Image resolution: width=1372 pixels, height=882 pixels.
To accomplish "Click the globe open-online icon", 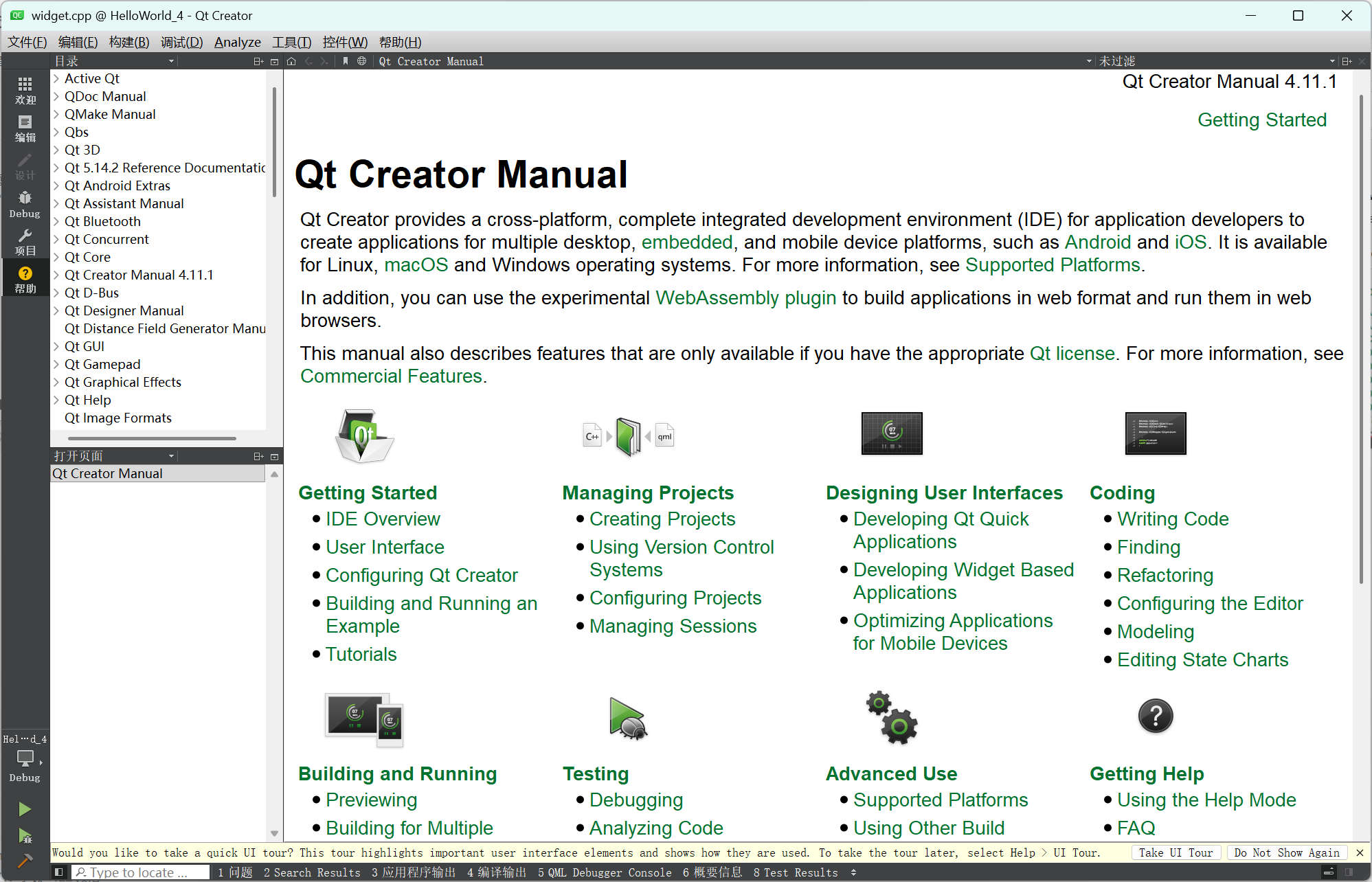I will [361, 61].
